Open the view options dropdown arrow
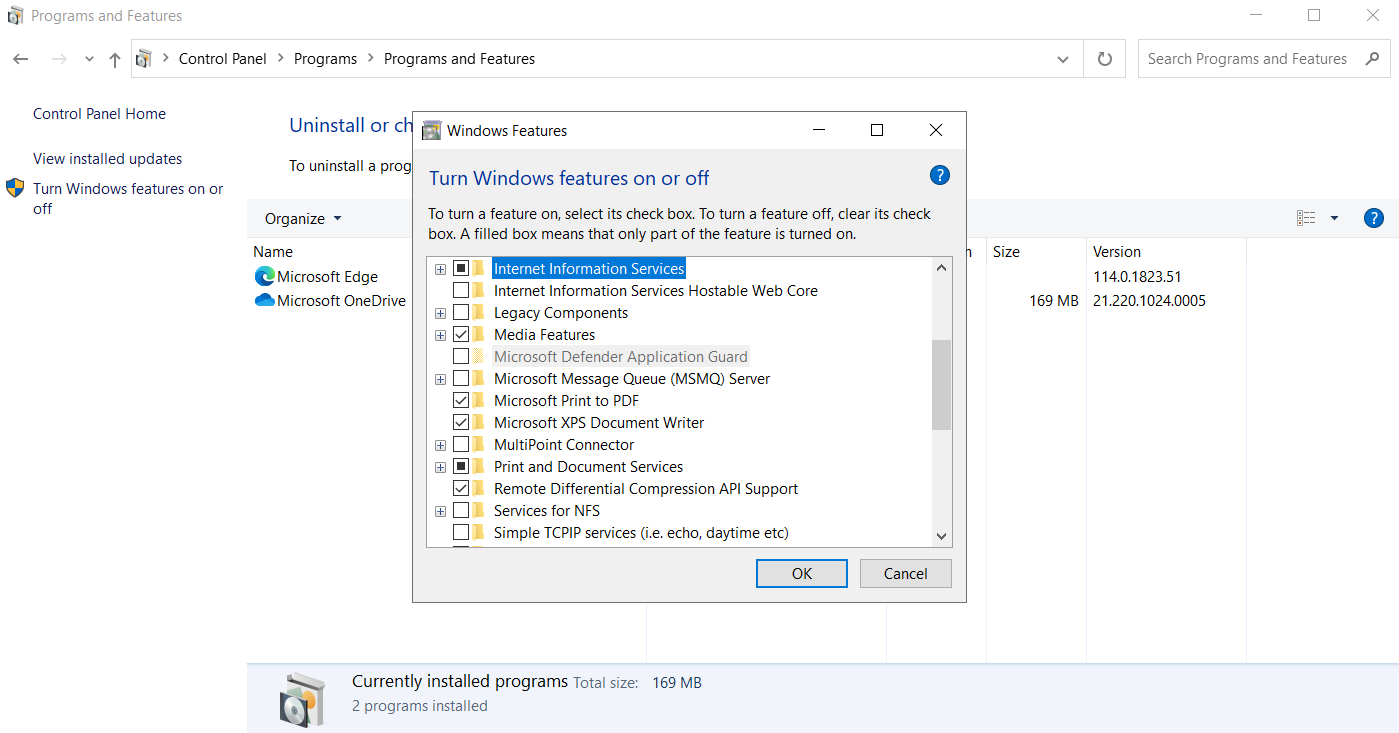Screen dimensions: 1399x733 (x=1334, y=218)
